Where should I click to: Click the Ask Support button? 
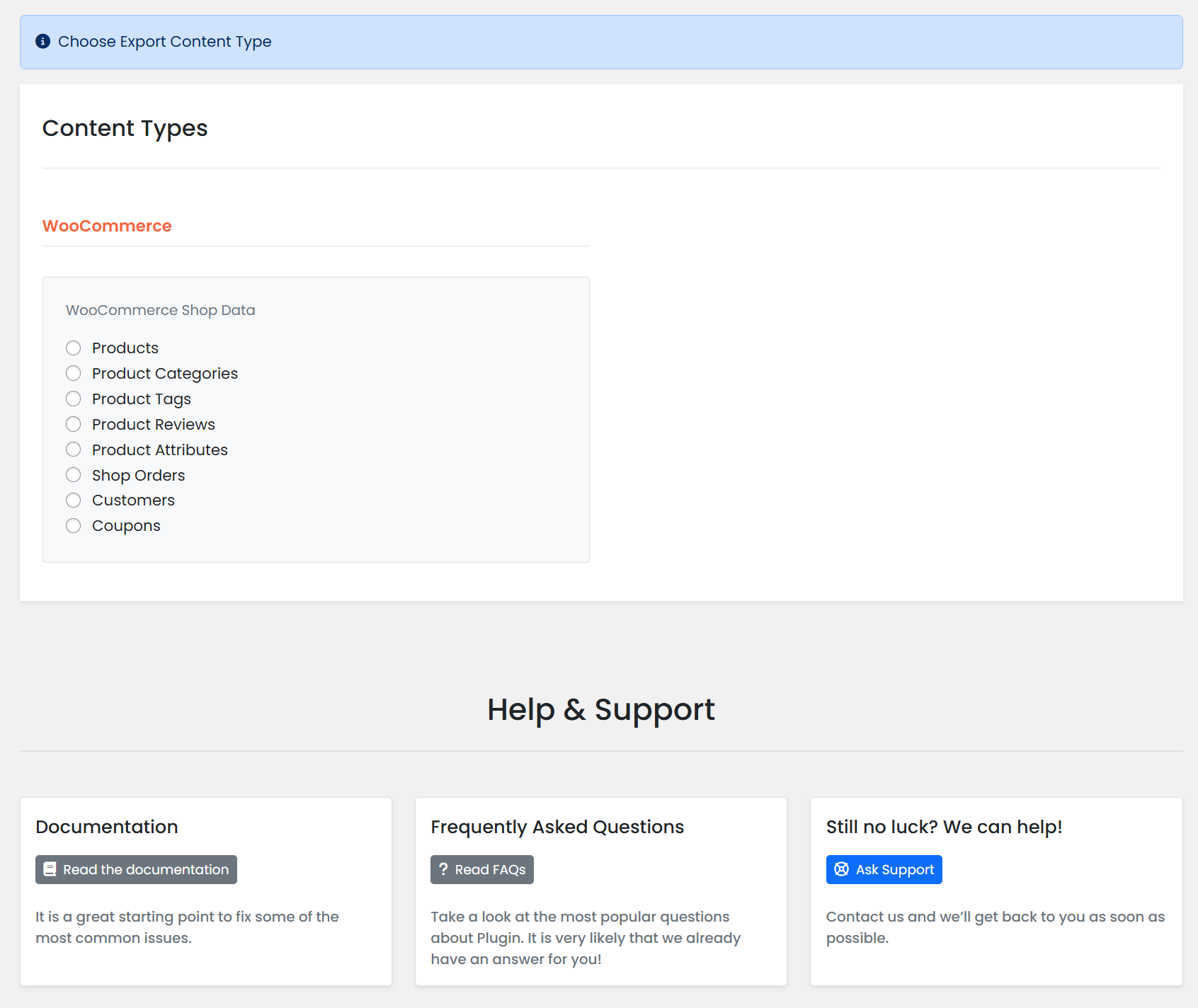884,869
